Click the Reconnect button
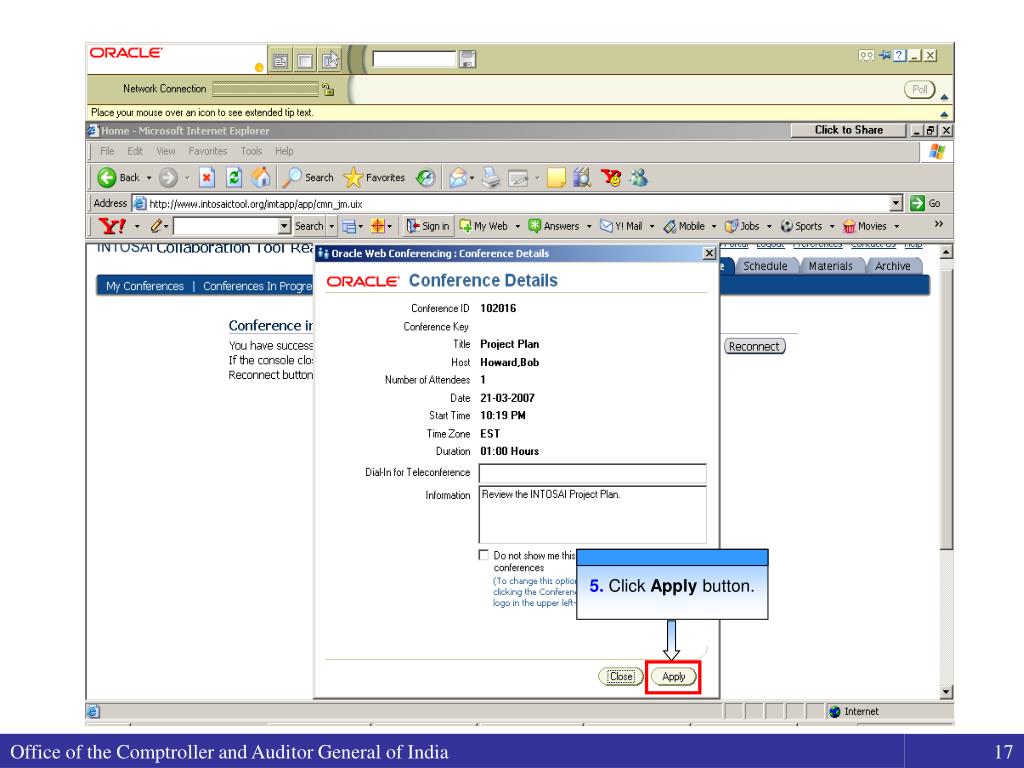 pyautogui.click(x=754, y=346)
